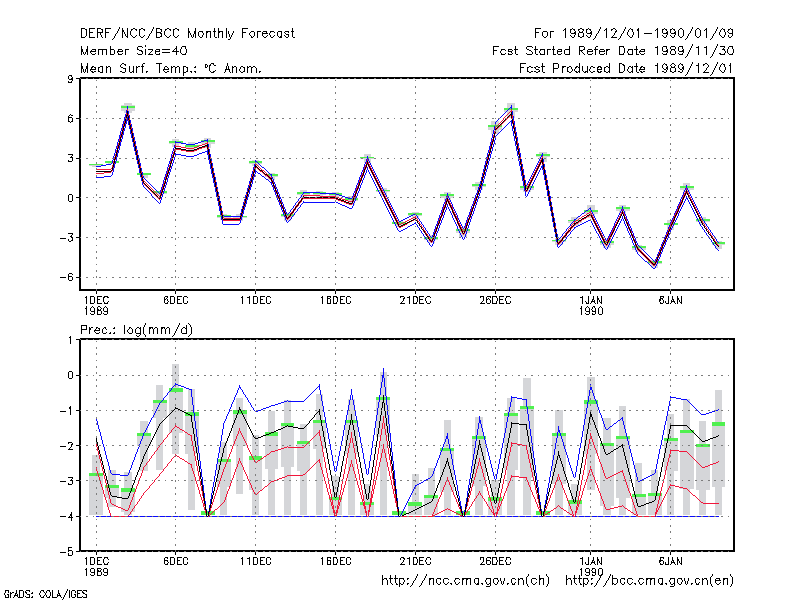Viewport: 800px width, 600px height.
Task: Click the -6 value on temperature y-axis
Action: (67, 278)
